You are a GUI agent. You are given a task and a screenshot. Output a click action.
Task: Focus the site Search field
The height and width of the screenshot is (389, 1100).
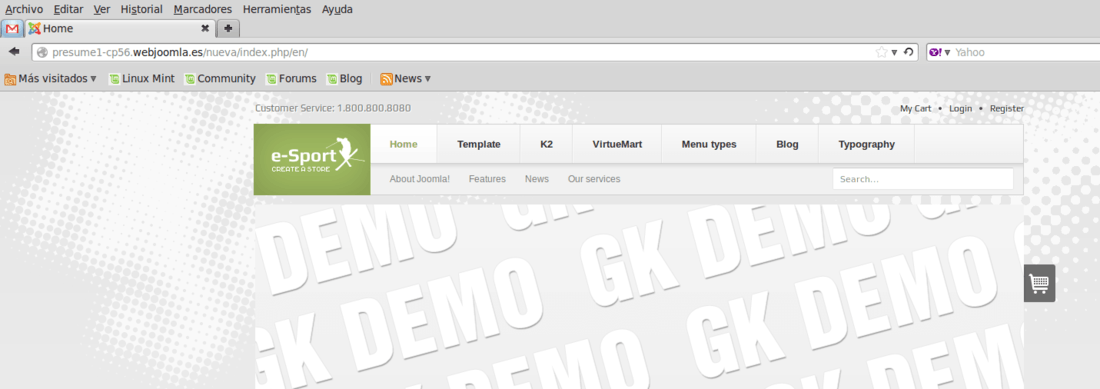(923, 179)
